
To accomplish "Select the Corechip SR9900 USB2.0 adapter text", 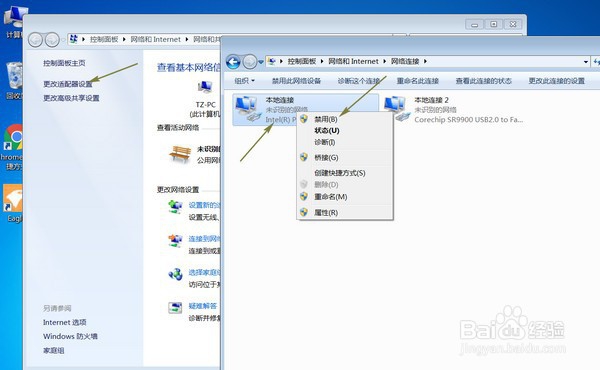I will point(468,119).
